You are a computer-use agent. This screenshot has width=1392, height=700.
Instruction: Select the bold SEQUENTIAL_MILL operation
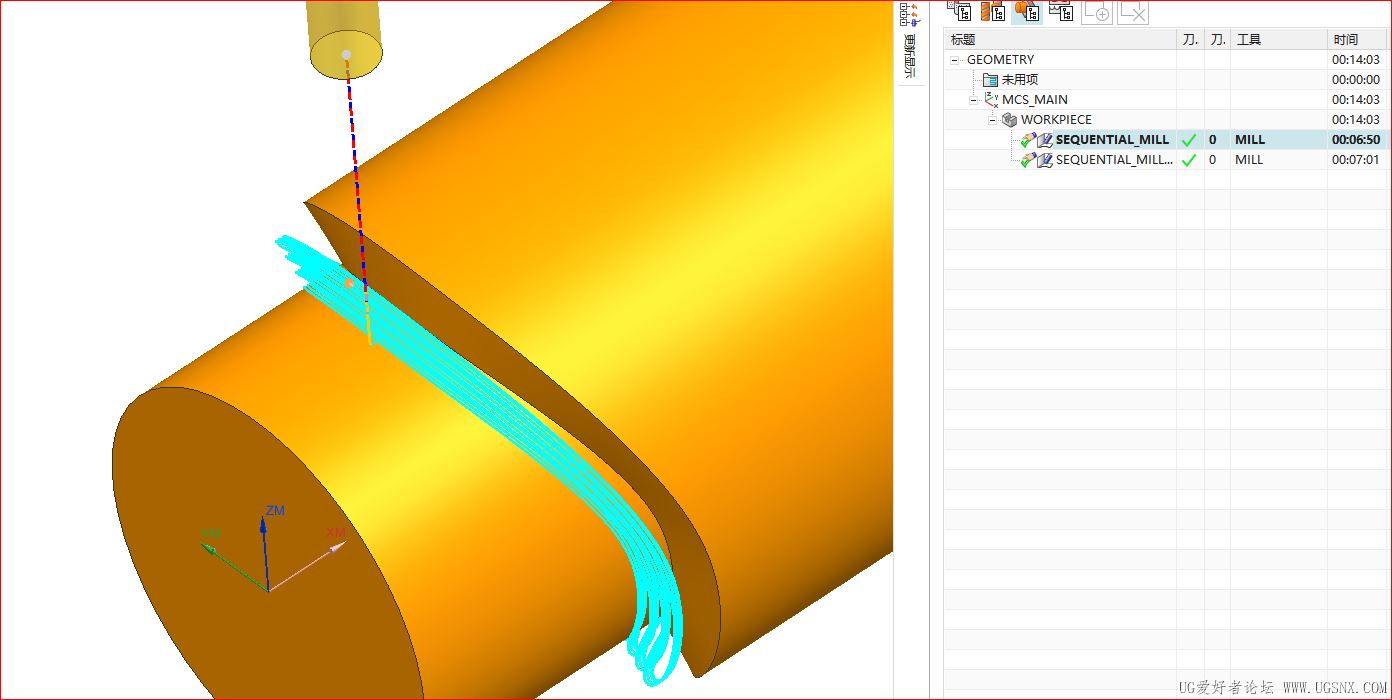[1112, 140]
